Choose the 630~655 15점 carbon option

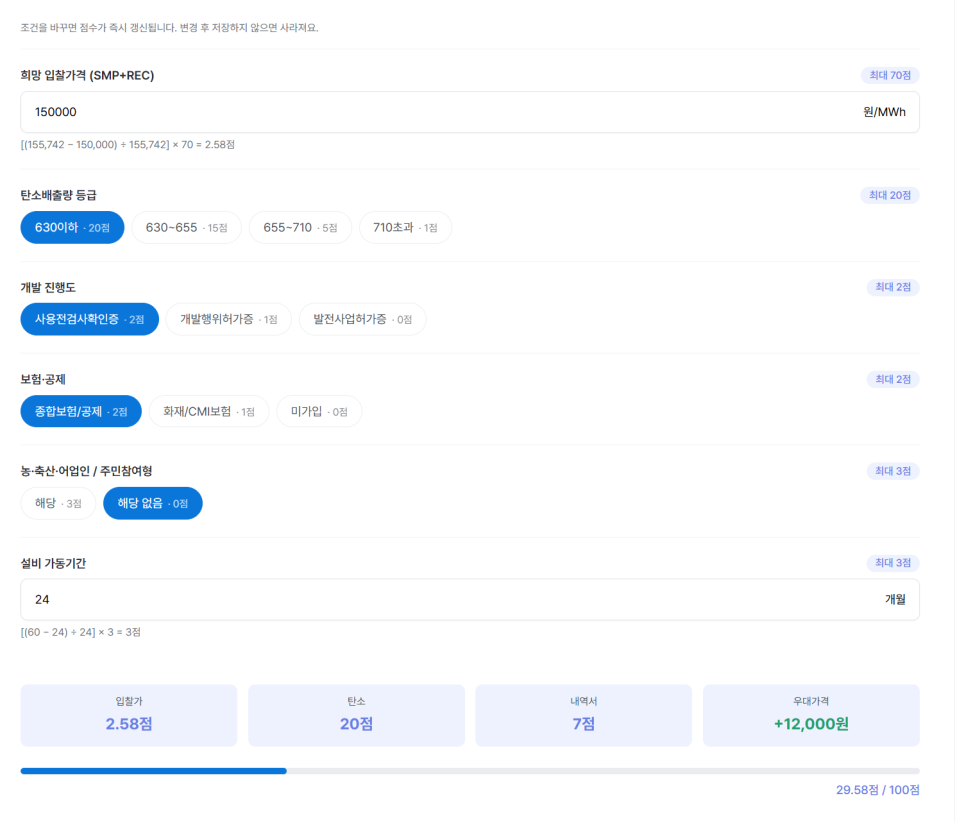click(186, 228)
